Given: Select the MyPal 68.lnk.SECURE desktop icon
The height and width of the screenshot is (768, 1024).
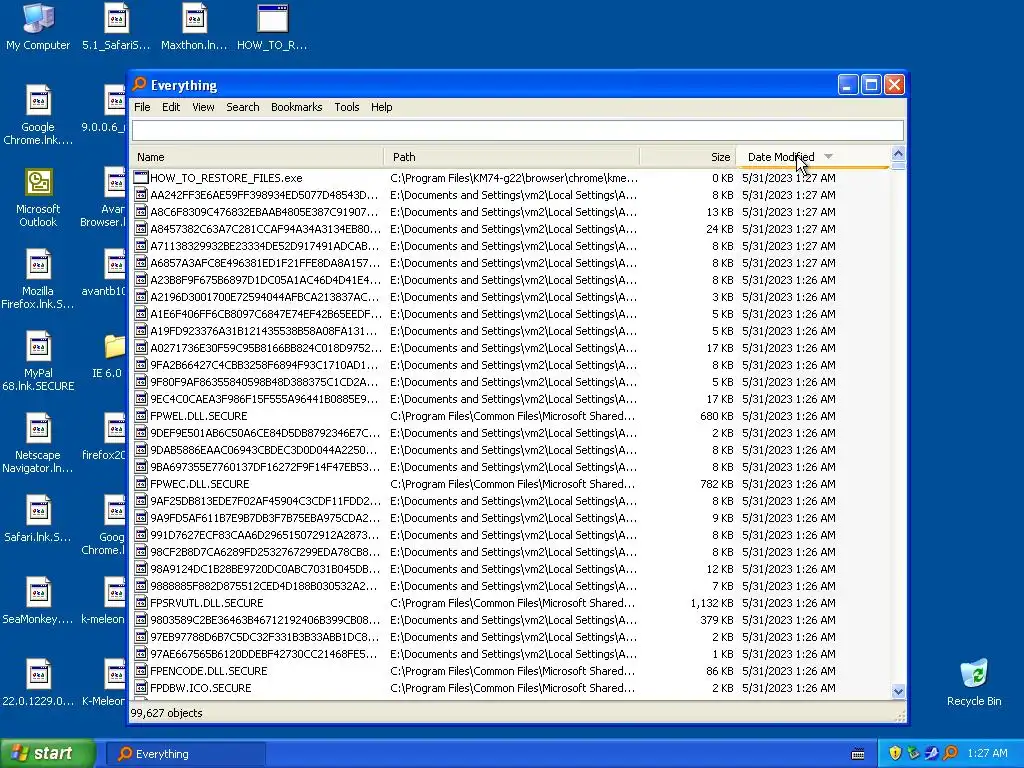Looking at the screenshot, I should click(38, 361).
